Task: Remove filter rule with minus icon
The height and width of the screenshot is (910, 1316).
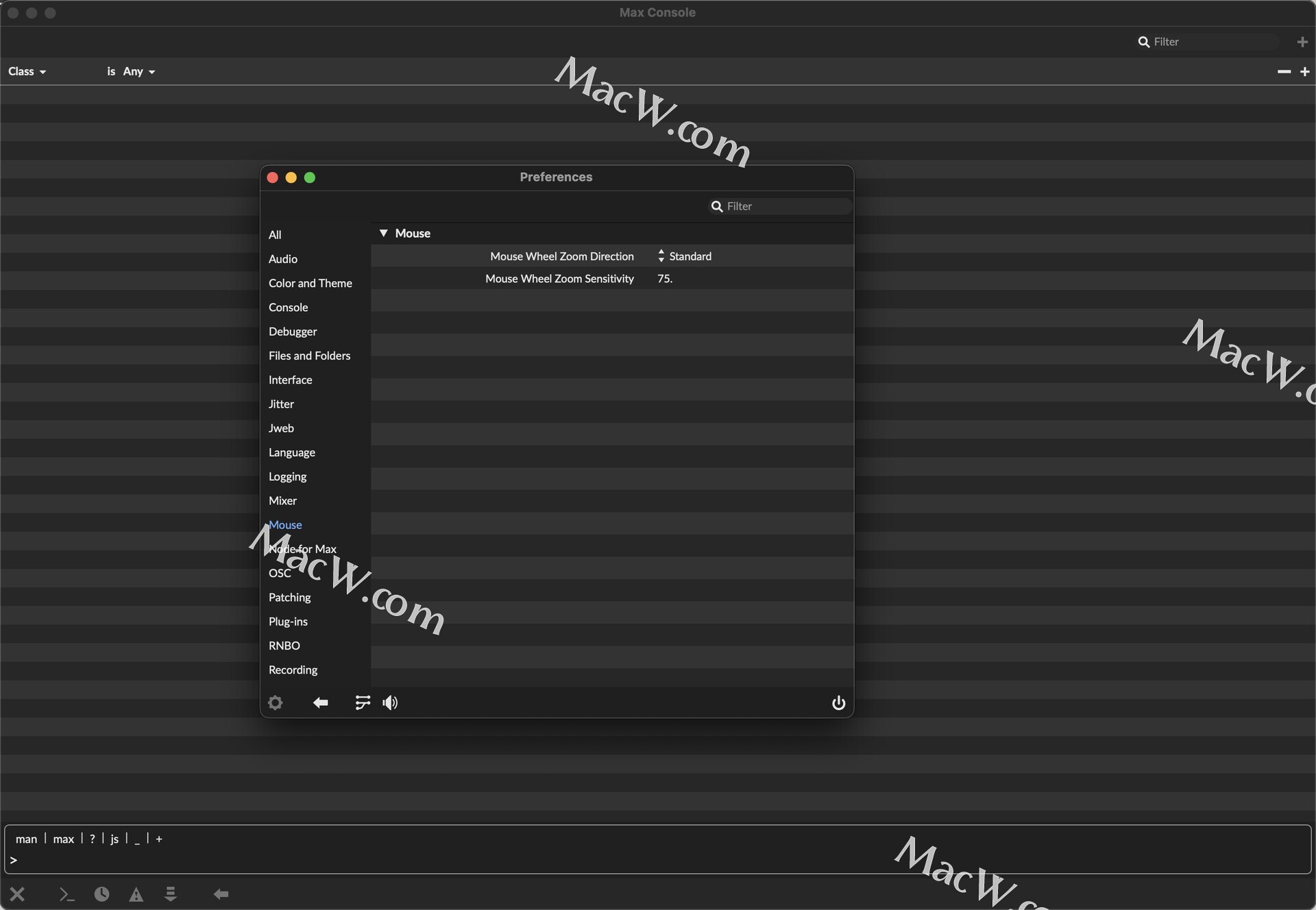Action: point(1284,71)
